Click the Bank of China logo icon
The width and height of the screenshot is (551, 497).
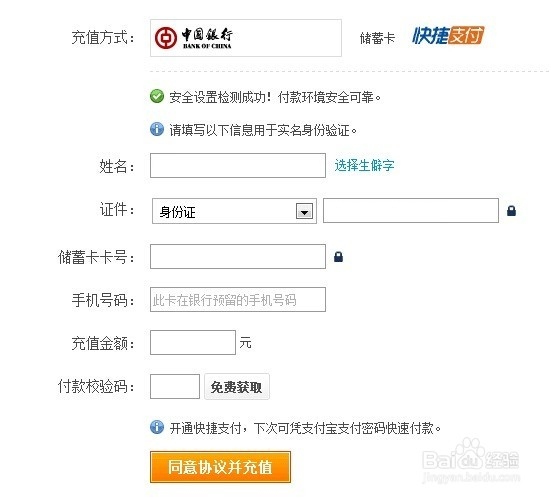166,38
